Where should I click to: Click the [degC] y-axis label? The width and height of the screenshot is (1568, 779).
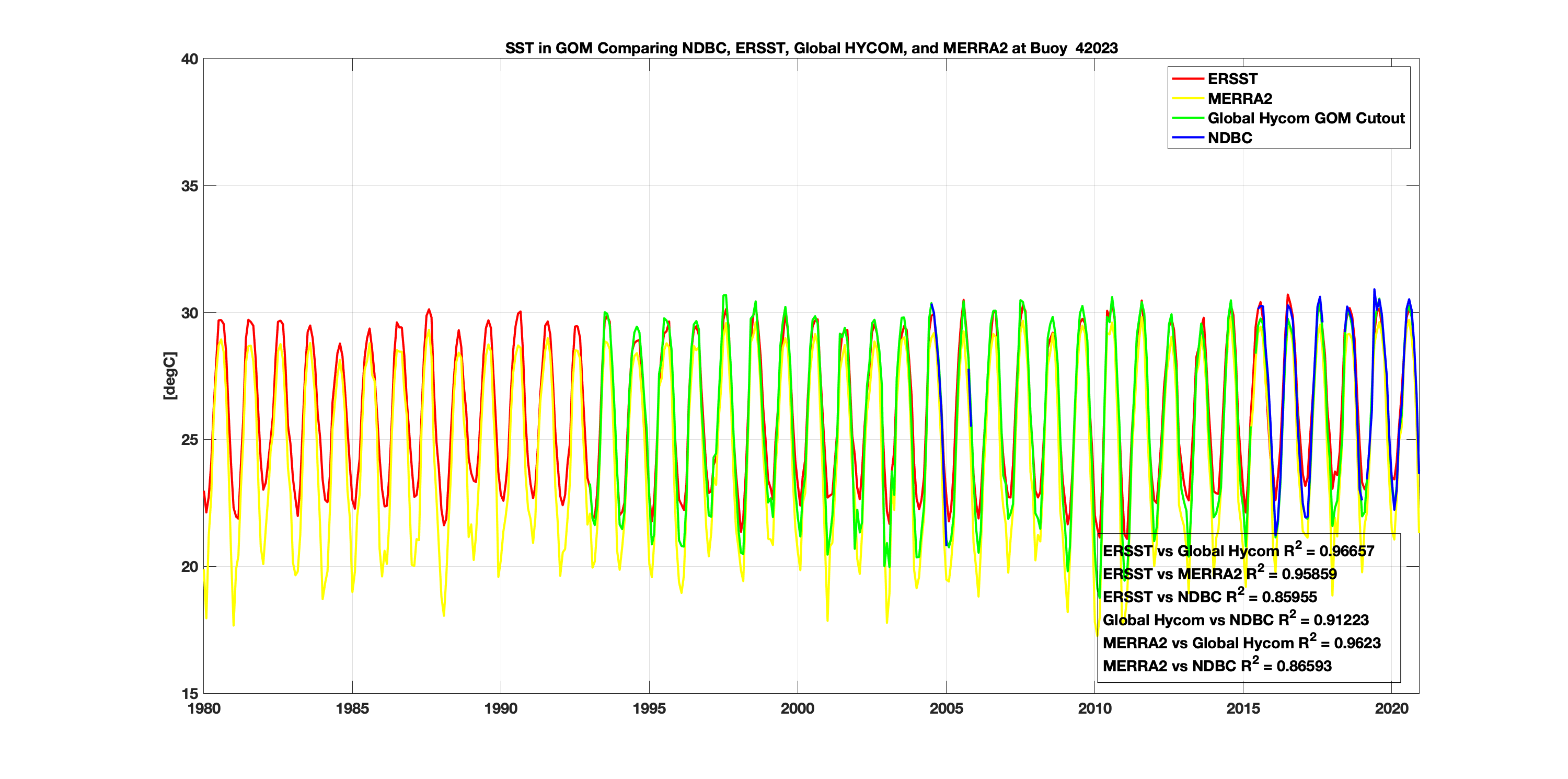tap(170, 376)
